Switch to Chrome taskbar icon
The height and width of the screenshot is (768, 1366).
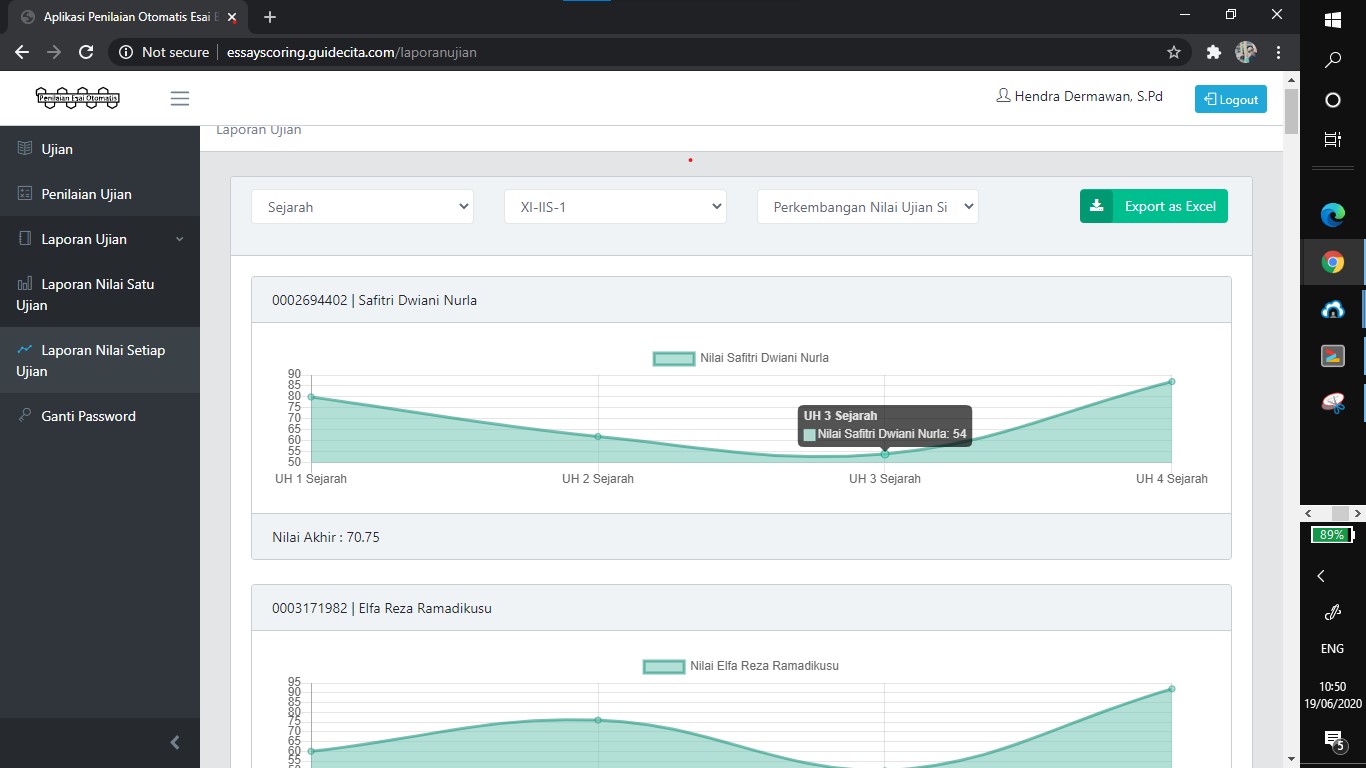[1333, 262]
